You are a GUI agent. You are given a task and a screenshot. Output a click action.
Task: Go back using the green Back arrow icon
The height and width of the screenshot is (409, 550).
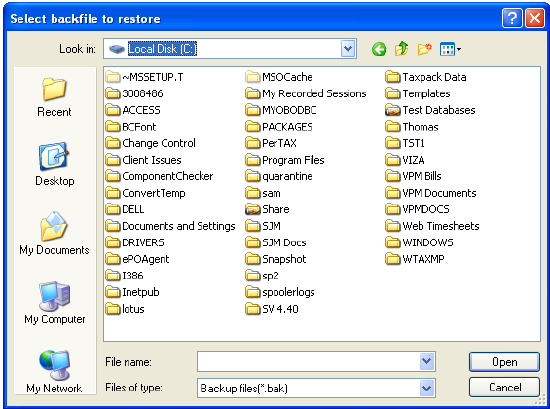pyautogui.click(x=379, y=49)
